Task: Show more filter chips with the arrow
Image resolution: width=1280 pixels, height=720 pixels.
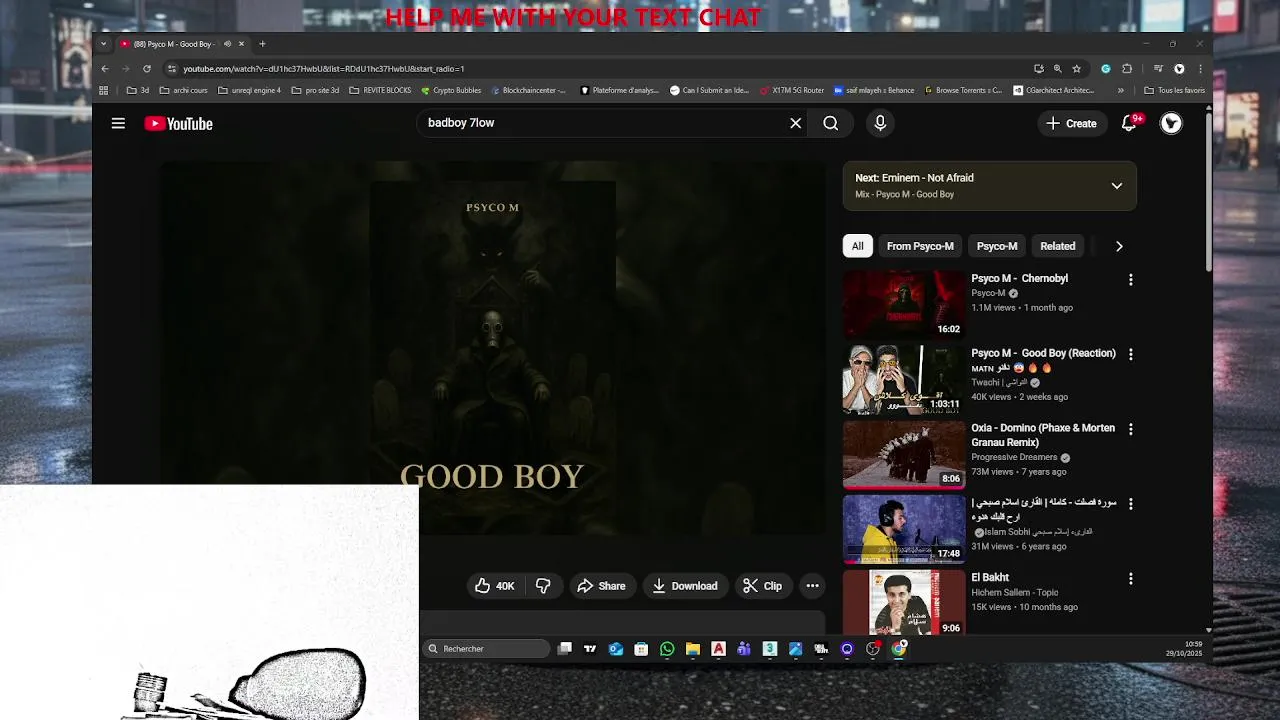Action: [1119, 246]
